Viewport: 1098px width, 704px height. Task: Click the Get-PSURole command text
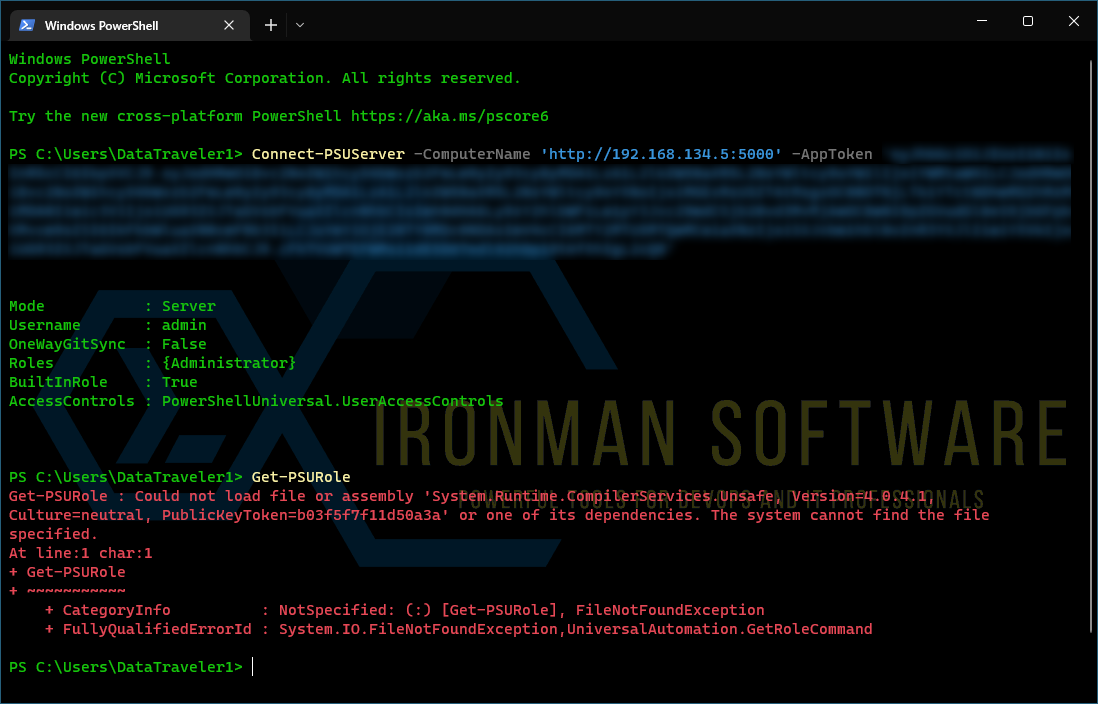(x=302, y=476)
